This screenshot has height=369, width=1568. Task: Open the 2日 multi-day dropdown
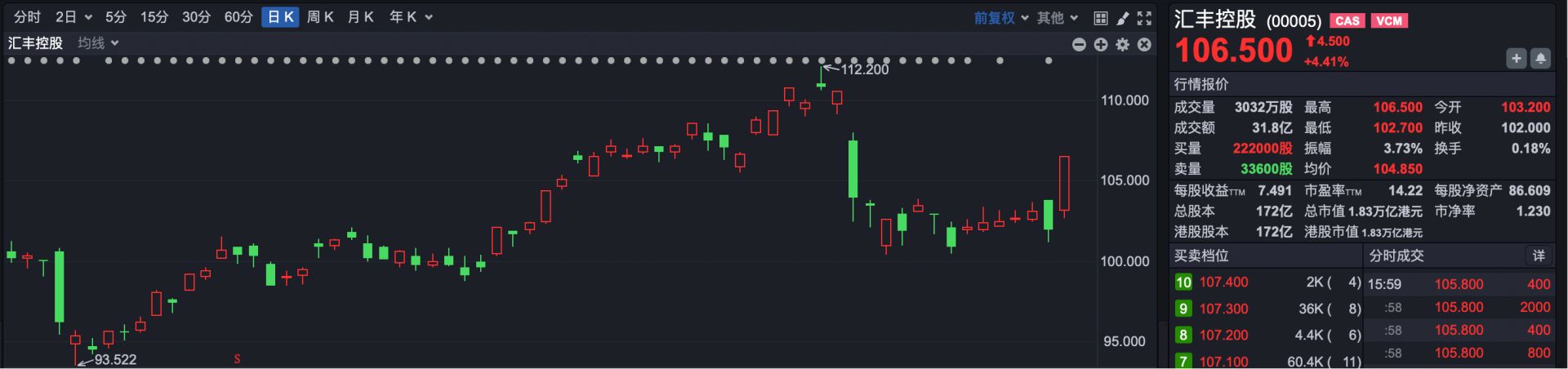point(73,17)
